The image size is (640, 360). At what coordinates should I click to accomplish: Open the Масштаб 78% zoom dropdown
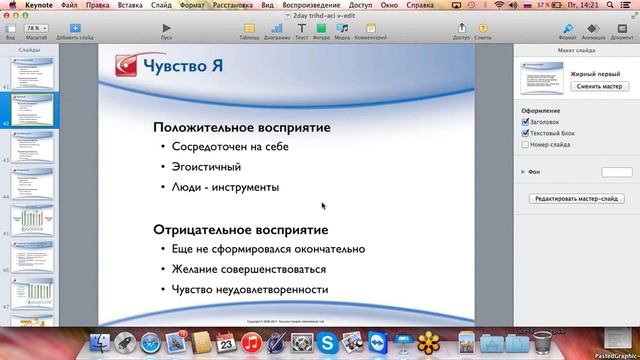click(36, 28)
